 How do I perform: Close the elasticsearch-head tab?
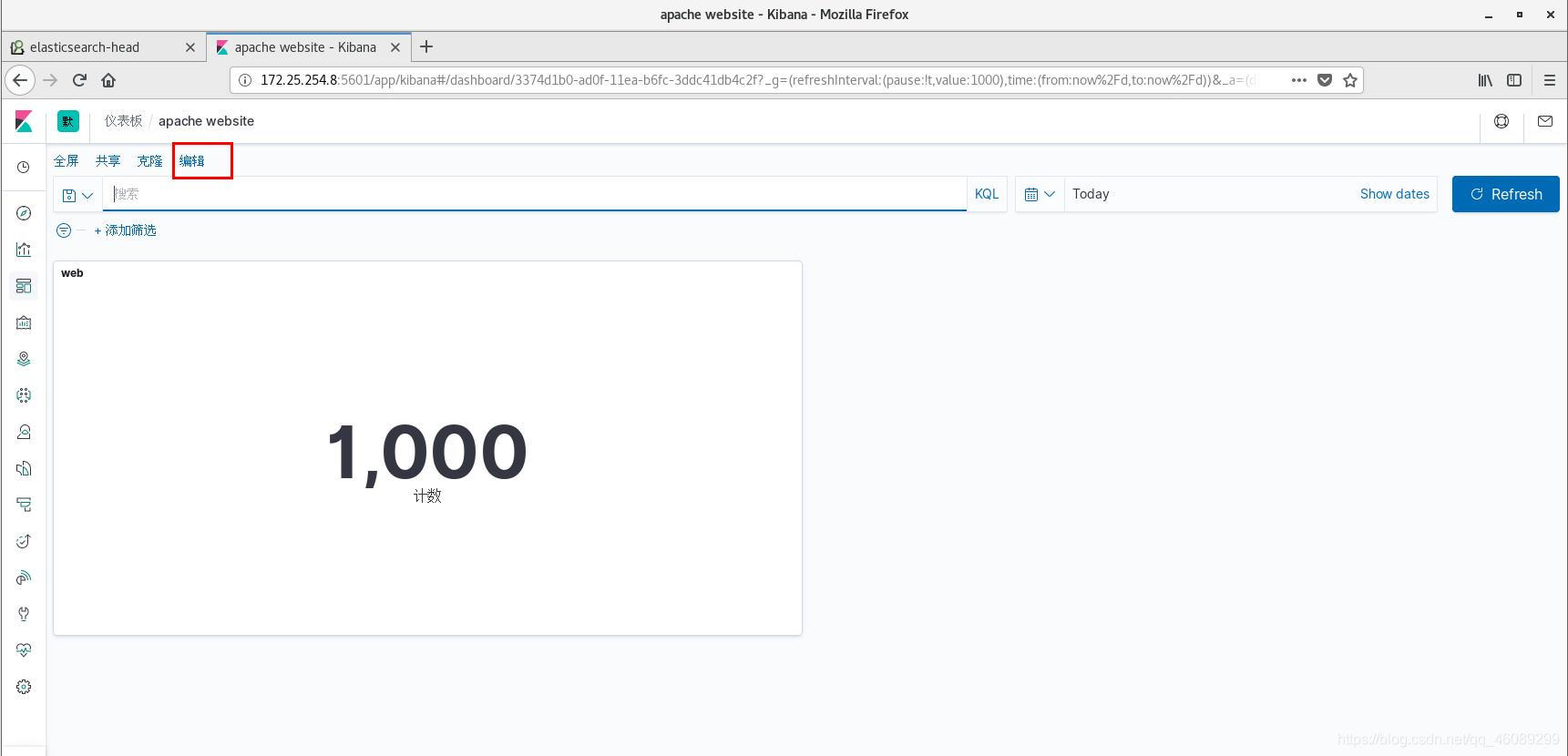[x=190, y=47]
